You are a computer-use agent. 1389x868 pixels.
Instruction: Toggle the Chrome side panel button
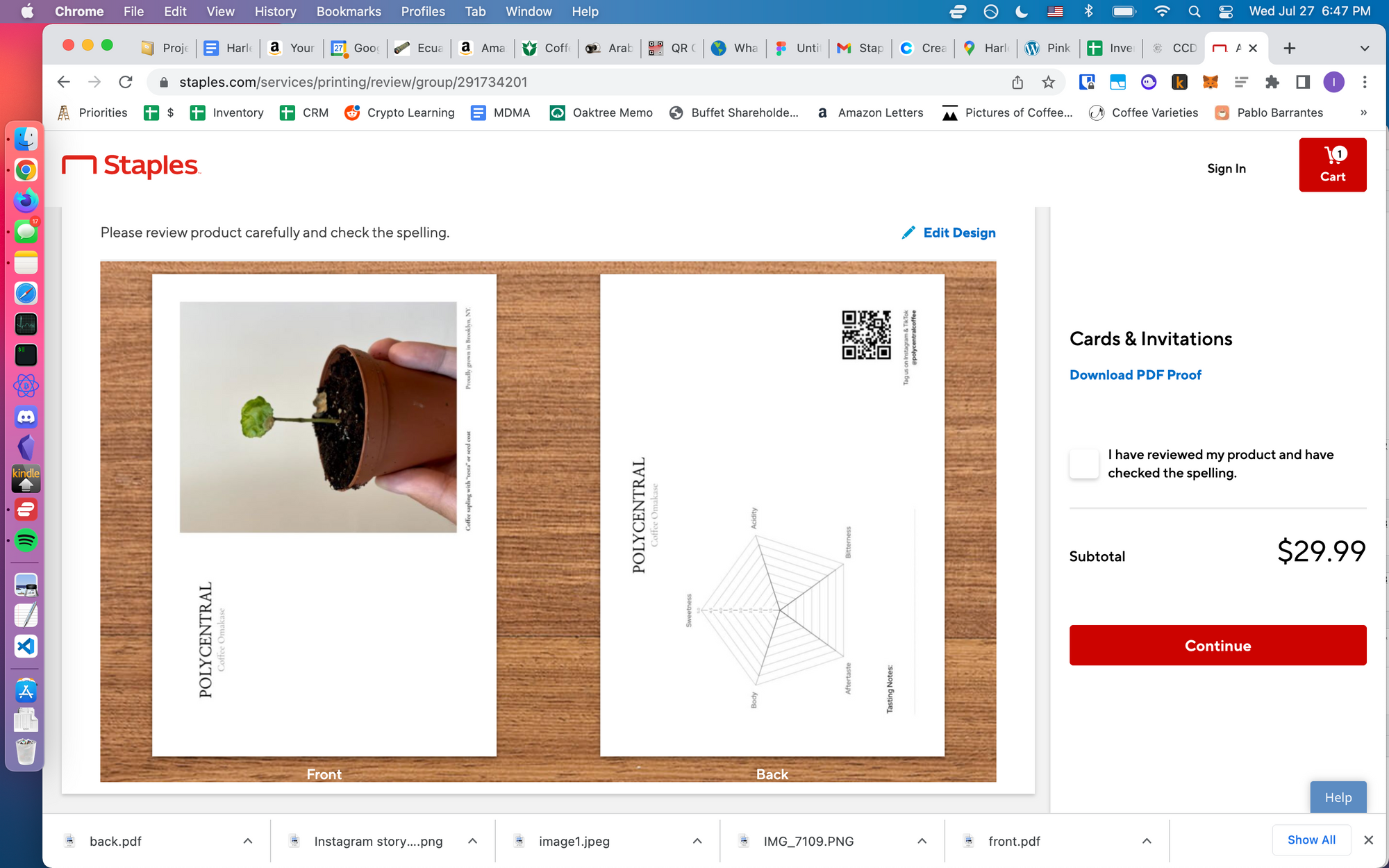coord(1303,83)
